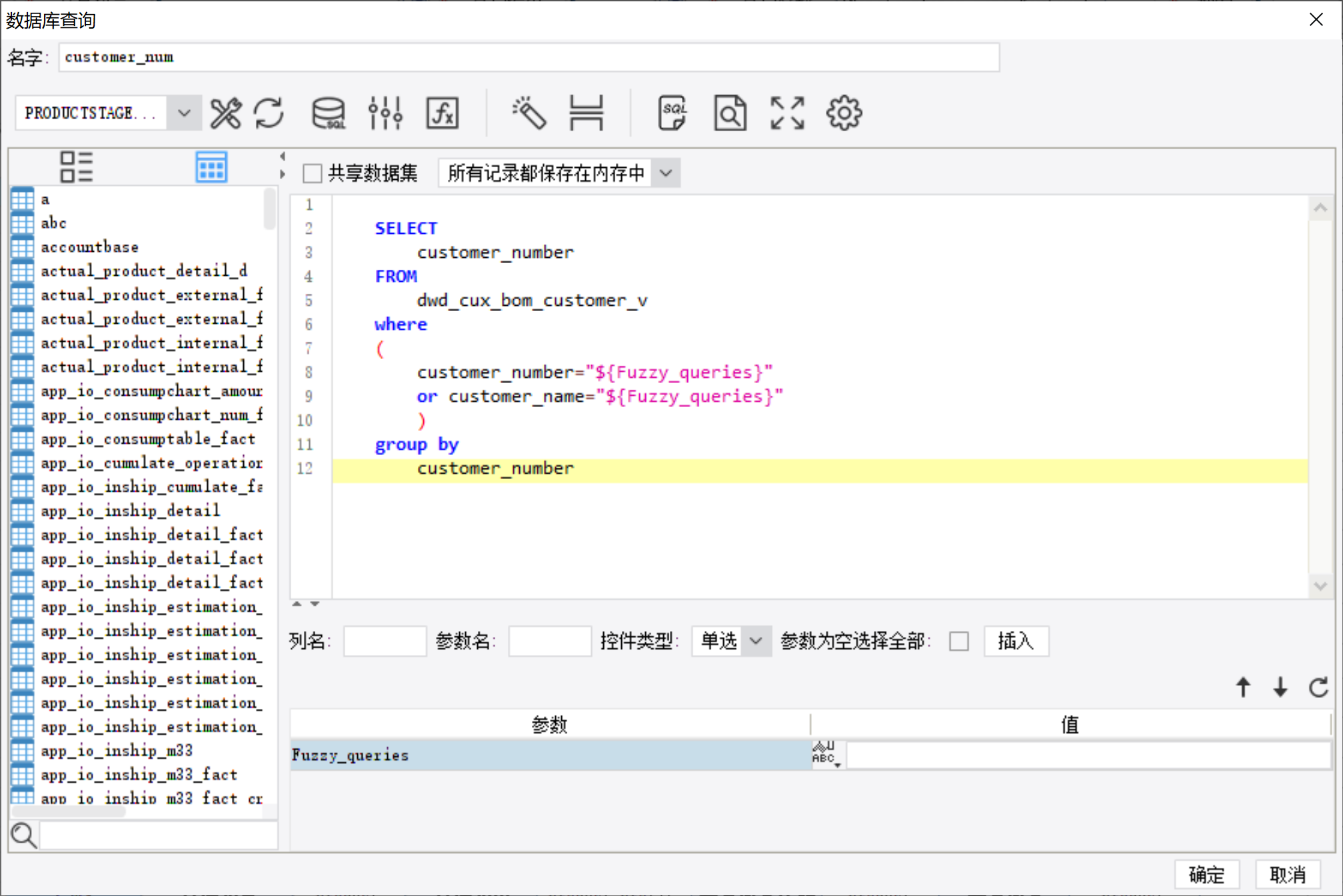Move parameter down with the down arrow
Image resolution: width=1343 pixels, height=896 pixels.
pos(1280,687)
